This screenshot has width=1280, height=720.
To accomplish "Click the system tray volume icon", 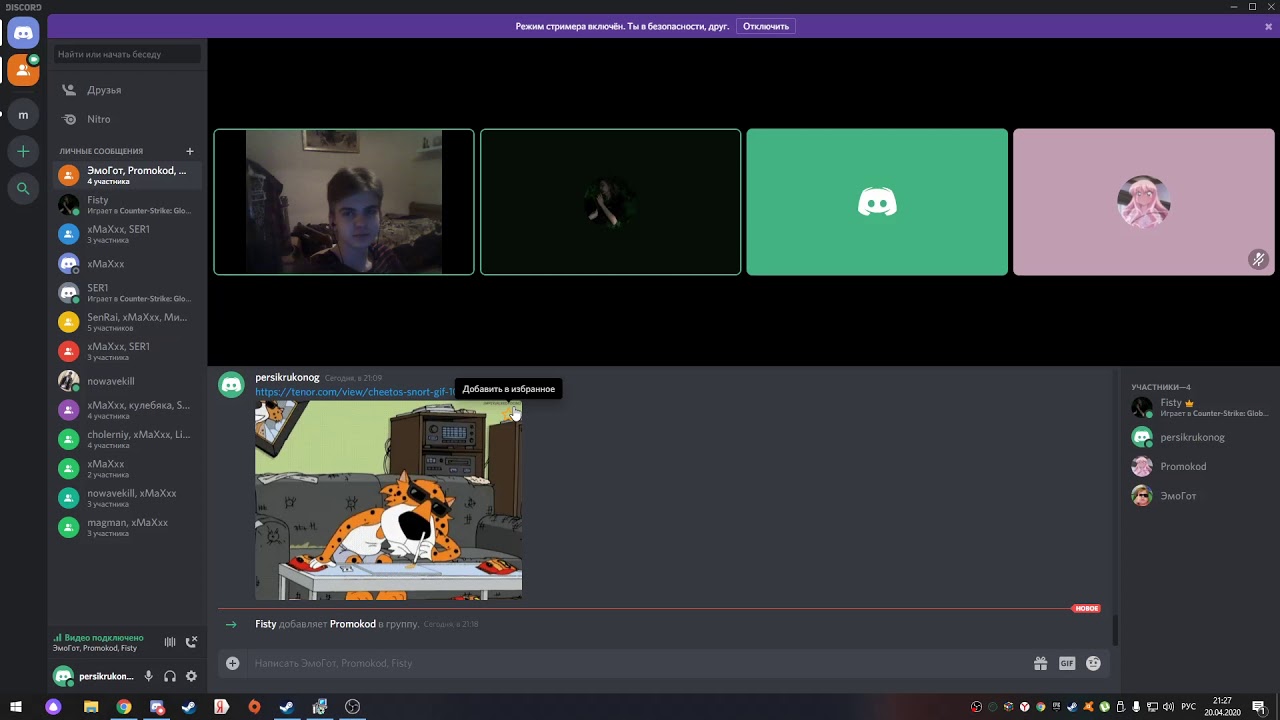I will click(1166, 707).
